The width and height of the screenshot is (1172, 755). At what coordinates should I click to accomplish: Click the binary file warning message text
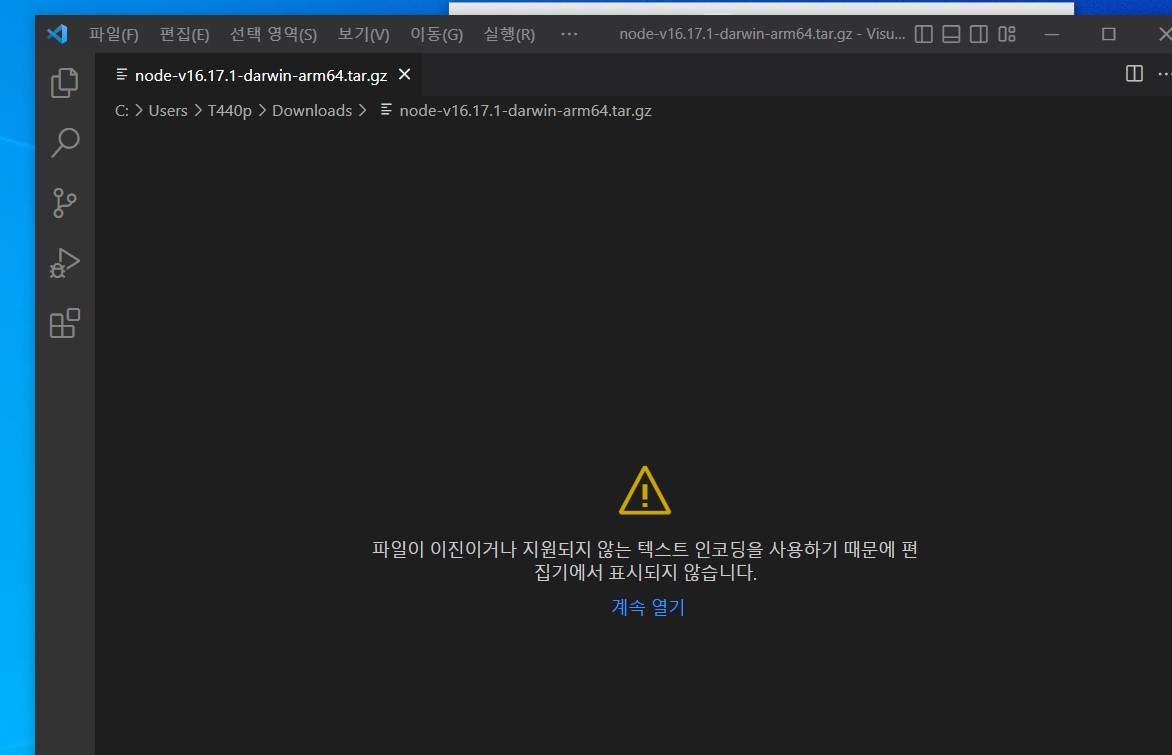(x=645, y=561)
